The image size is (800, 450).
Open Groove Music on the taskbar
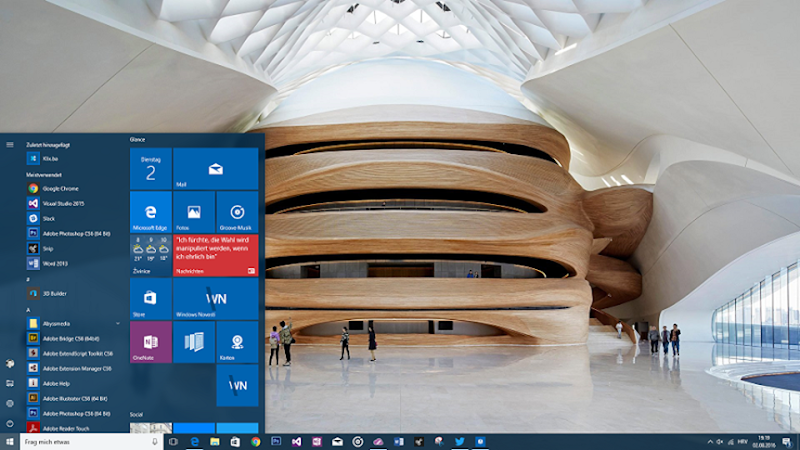coord(358,442)
